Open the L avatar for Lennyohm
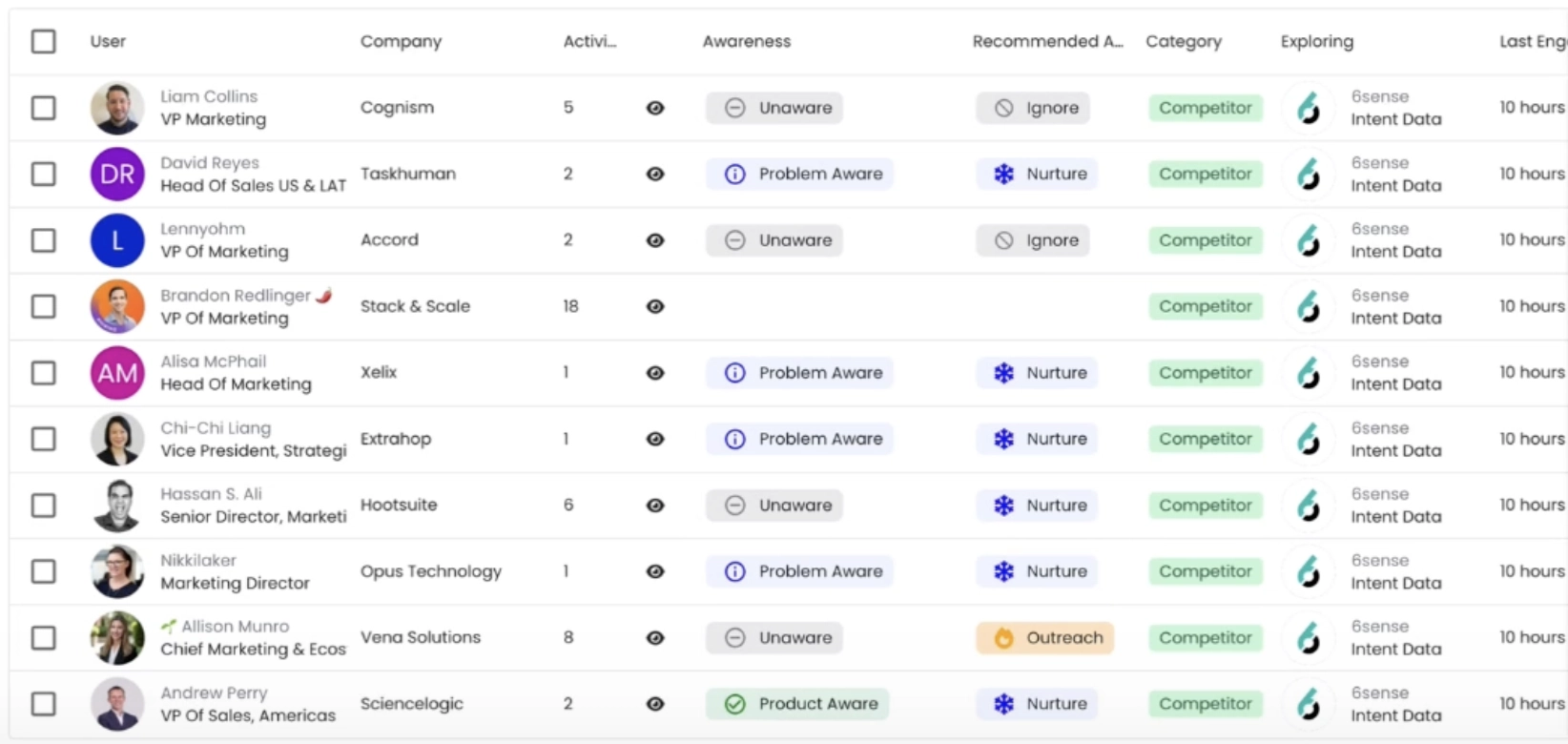Image resolution: width=1568 pixels, height=744 pixels. (x=117, y=240)
